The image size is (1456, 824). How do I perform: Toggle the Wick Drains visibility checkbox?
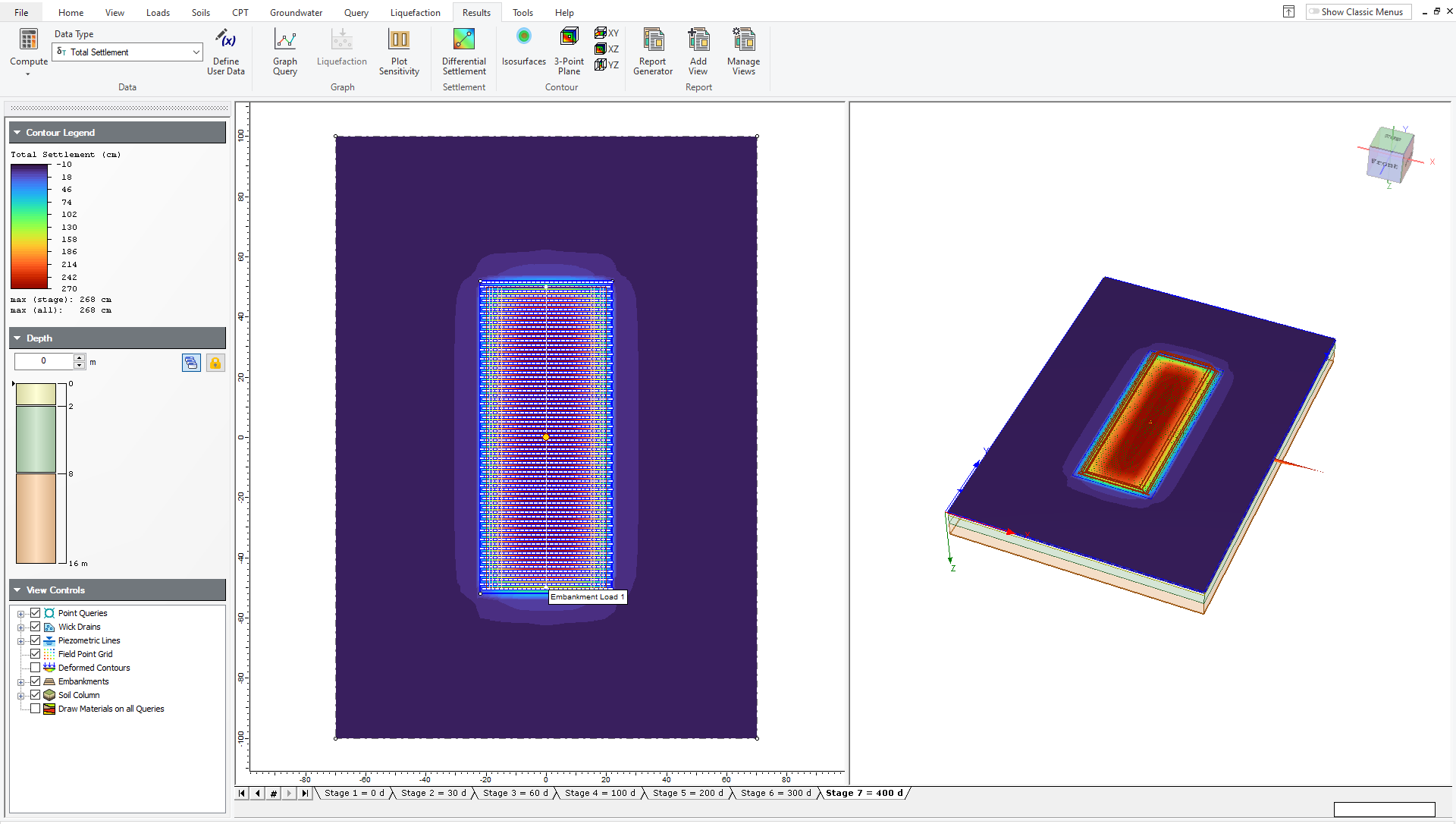[34, 626]
